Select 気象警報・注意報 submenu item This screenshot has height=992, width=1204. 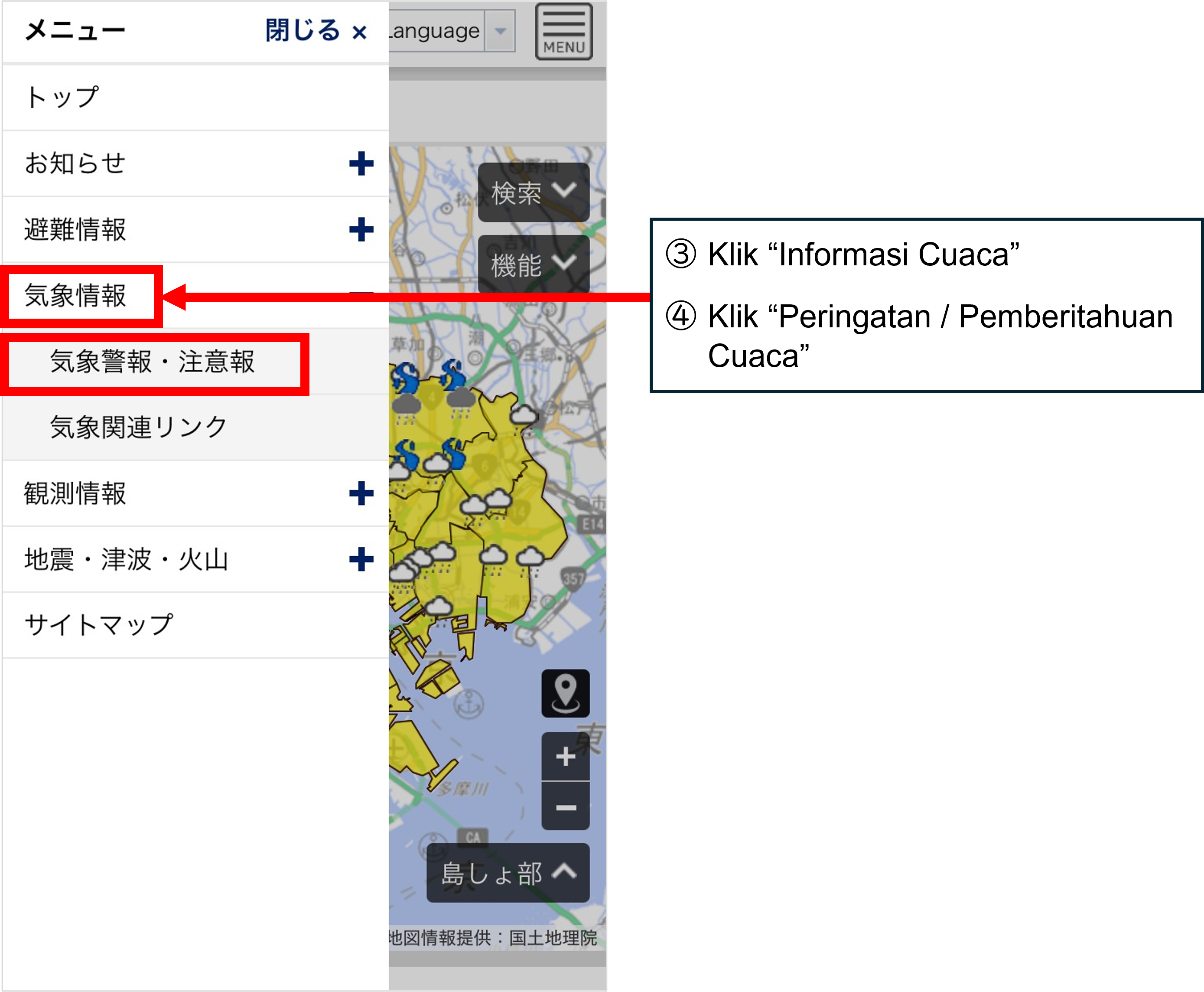click(x=152, y=362)
